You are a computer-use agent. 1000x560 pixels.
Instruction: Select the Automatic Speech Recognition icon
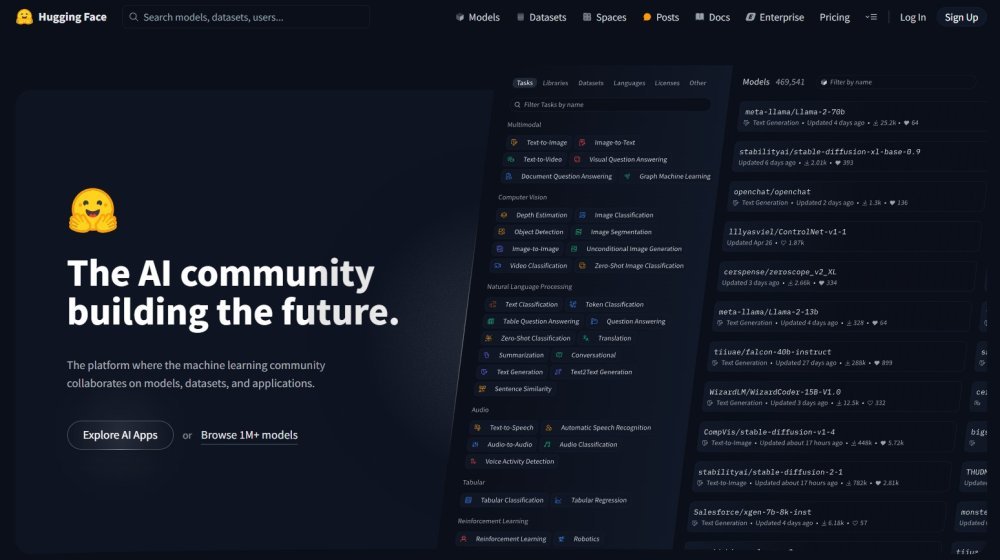coord(548,428)
